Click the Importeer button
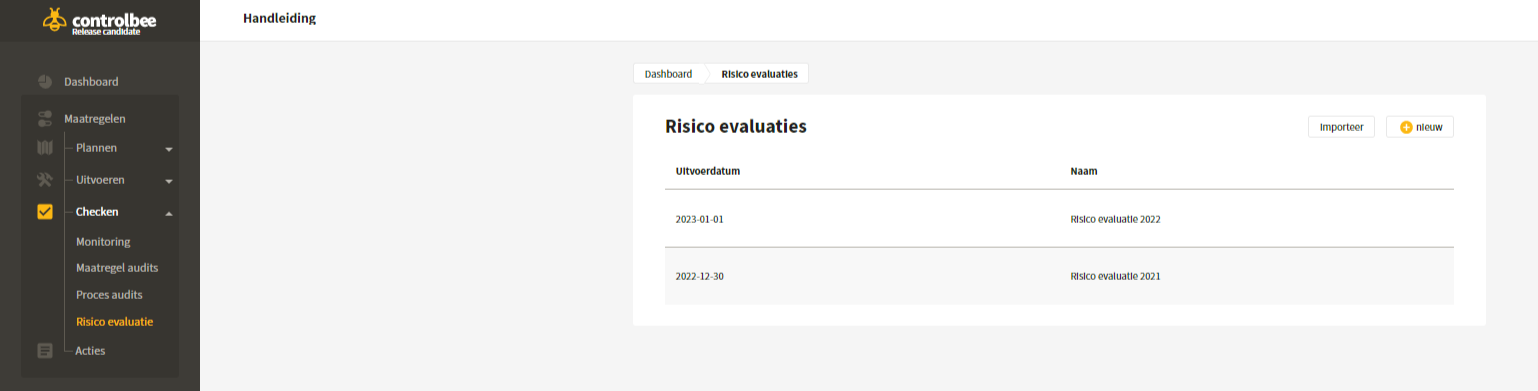This screenshot has height=391, width=1538. [1342, 127]
